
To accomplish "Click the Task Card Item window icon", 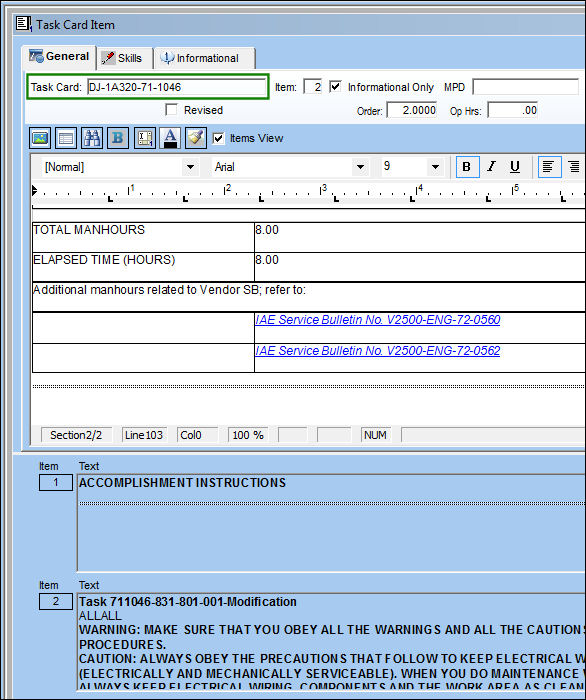I will coord(23,24).
